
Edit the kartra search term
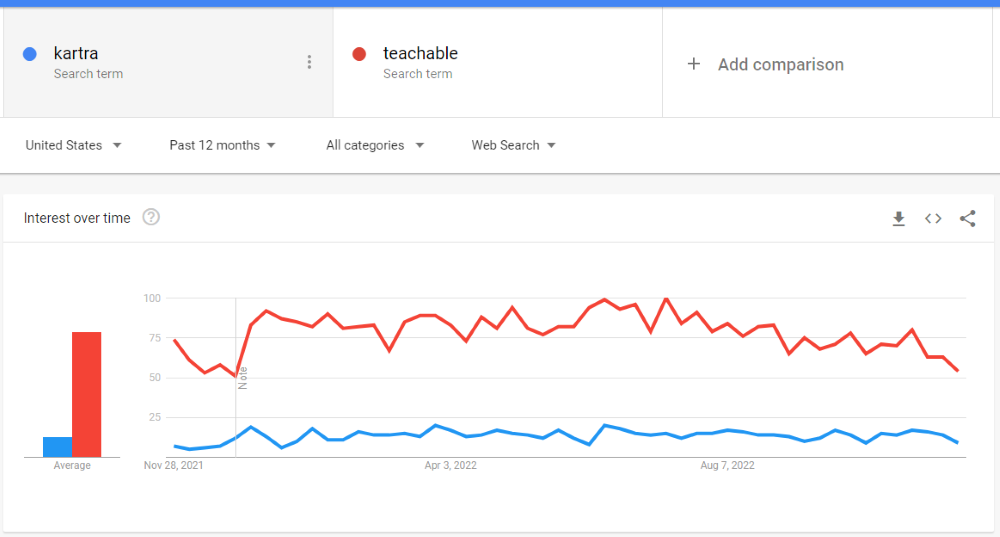[x=76, y=54]
